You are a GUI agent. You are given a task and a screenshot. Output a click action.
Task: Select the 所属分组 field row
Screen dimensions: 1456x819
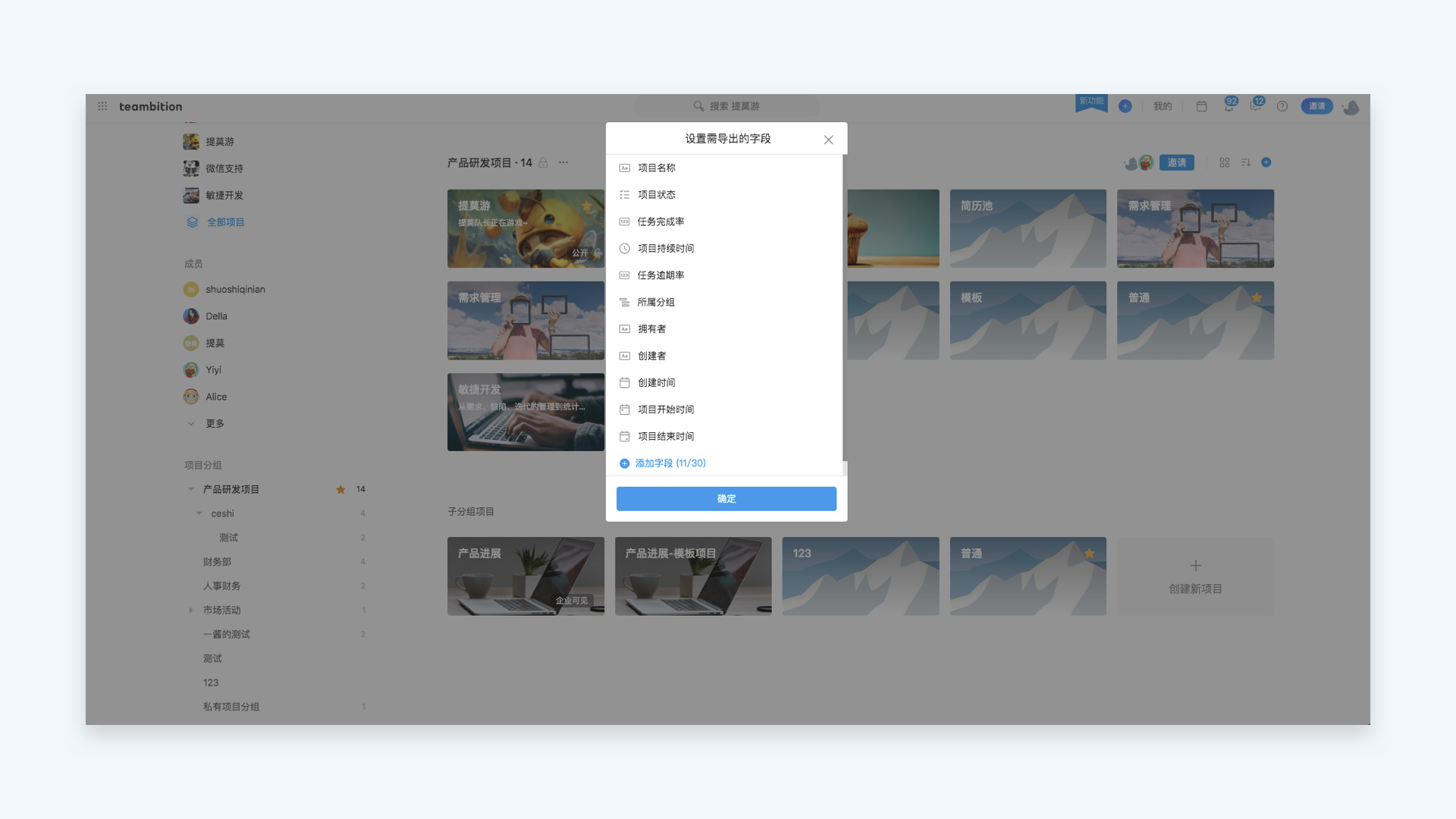pyautogui.click(x=724, y=302)
